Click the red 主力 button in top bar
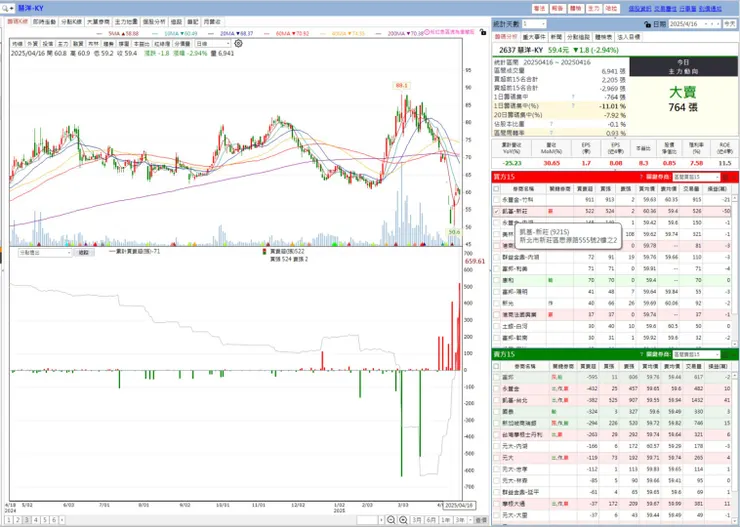The width and height of the screenshot is (740, 527). [x=593, y=8]
